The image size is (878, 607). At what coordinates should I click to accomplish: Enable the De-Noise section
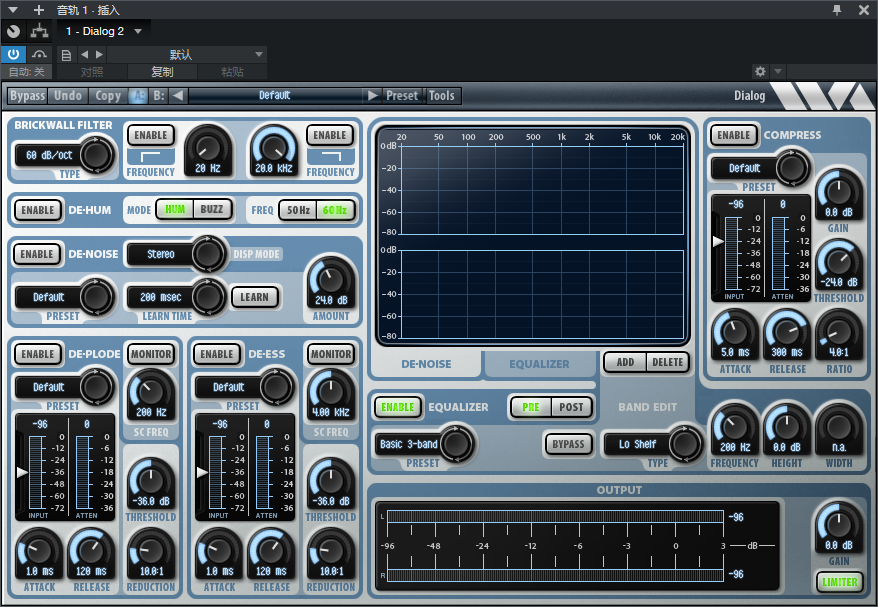[37, 254]
